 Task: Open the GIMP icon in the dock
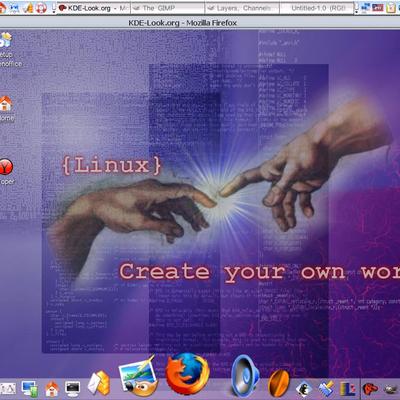point(138,376)
